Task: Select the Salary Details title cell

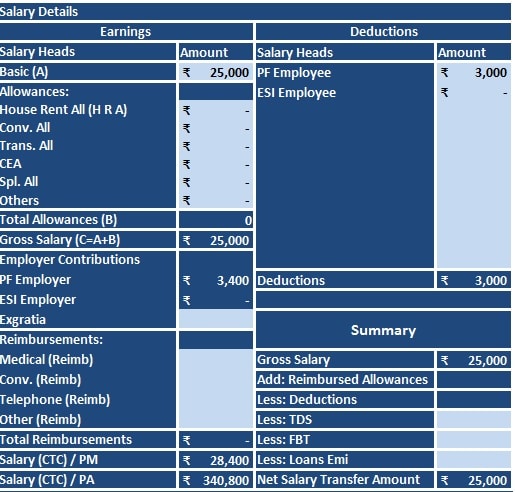Action: [255, 12]
